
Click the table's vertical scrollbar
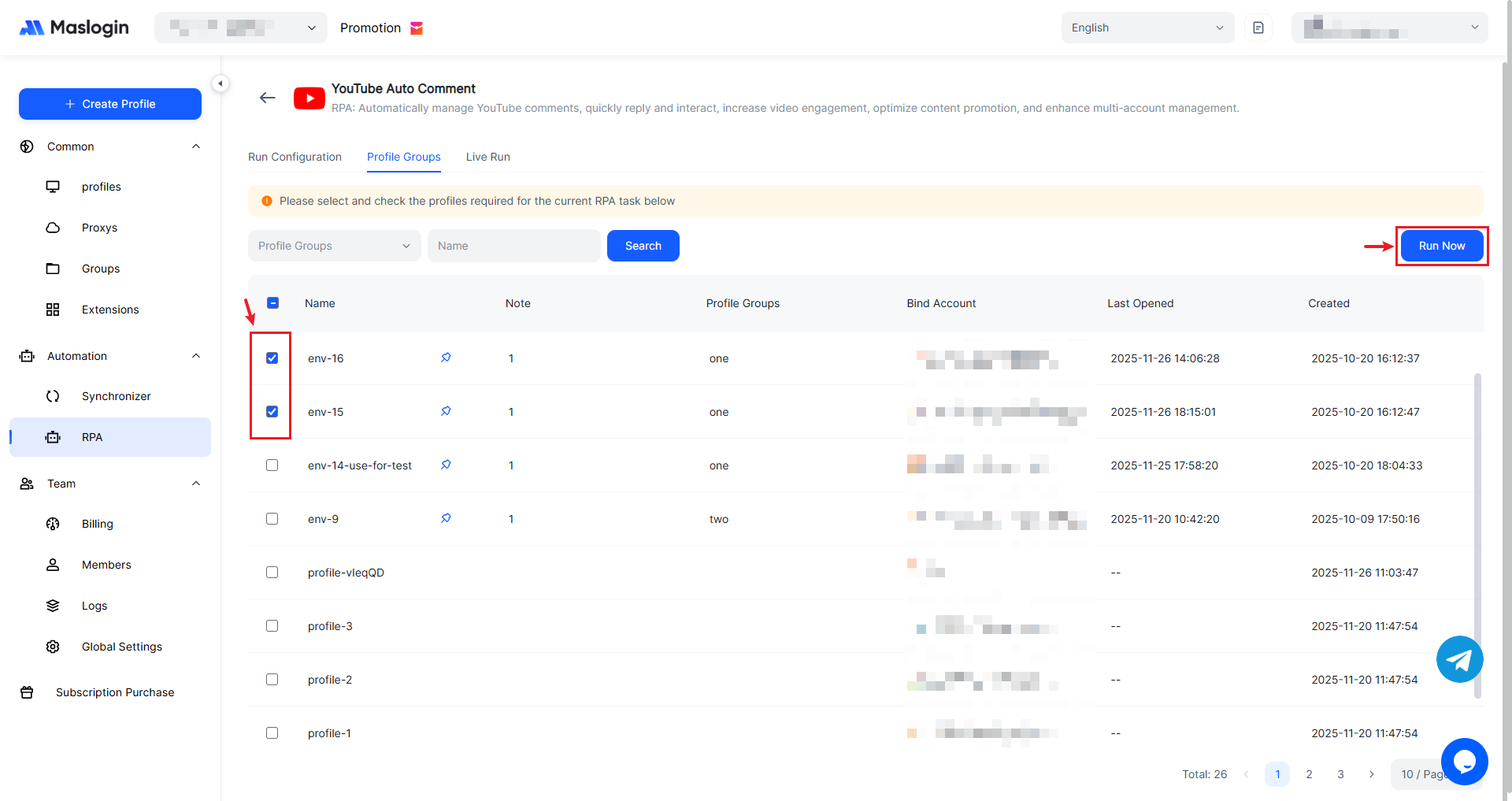pos(1477,536)
